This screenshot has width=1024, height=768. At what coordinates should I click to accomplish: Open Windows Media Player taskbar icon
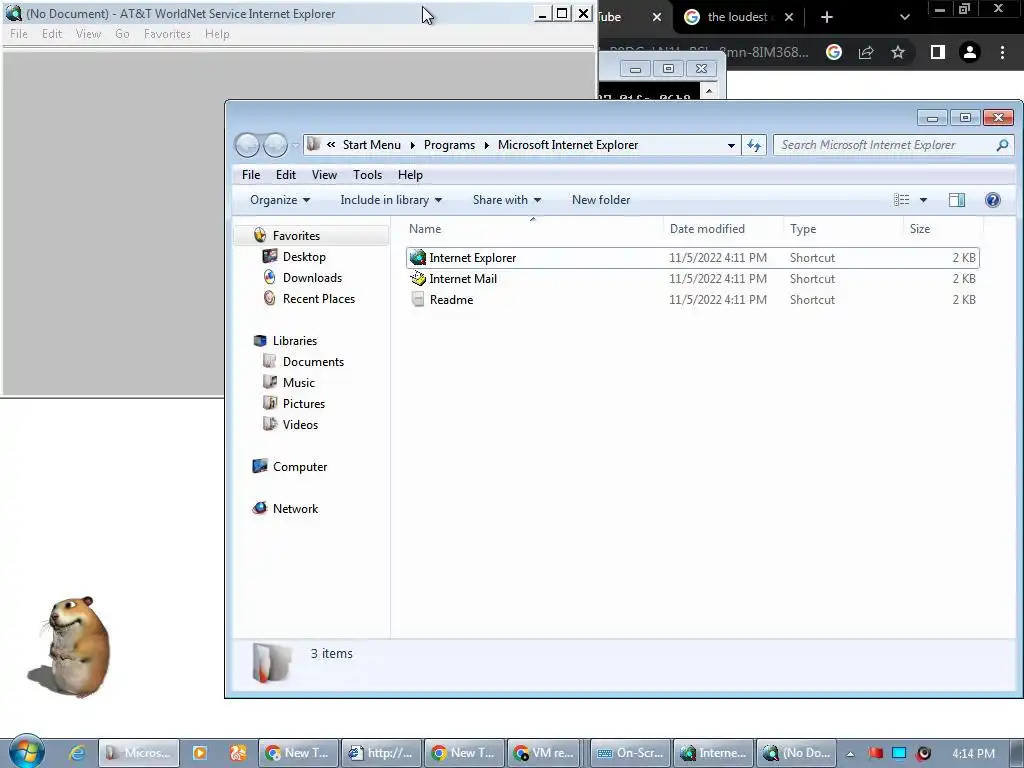coord(200,753)
